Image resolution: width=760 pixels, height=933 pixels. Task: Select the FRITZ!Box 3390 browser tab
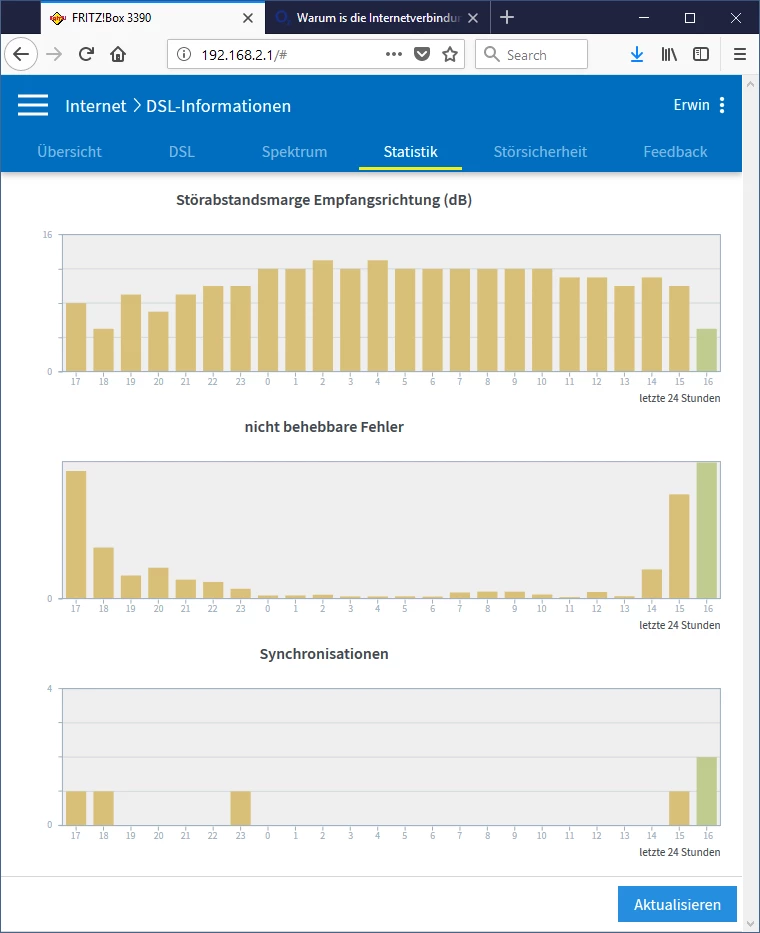point(153,18)
